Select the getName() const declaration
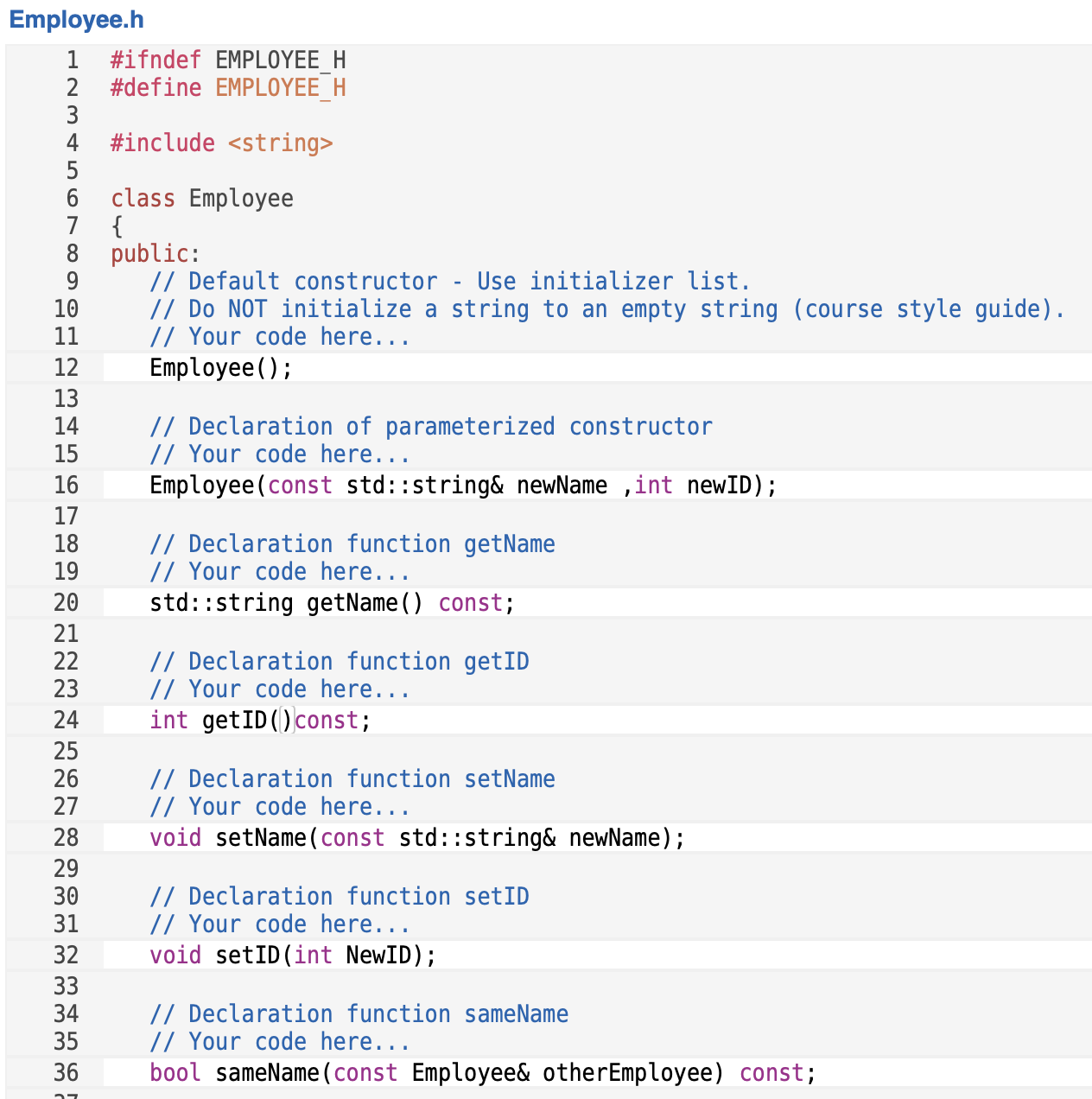This screenshot has height=1099, width=1092. click(331, 602)
